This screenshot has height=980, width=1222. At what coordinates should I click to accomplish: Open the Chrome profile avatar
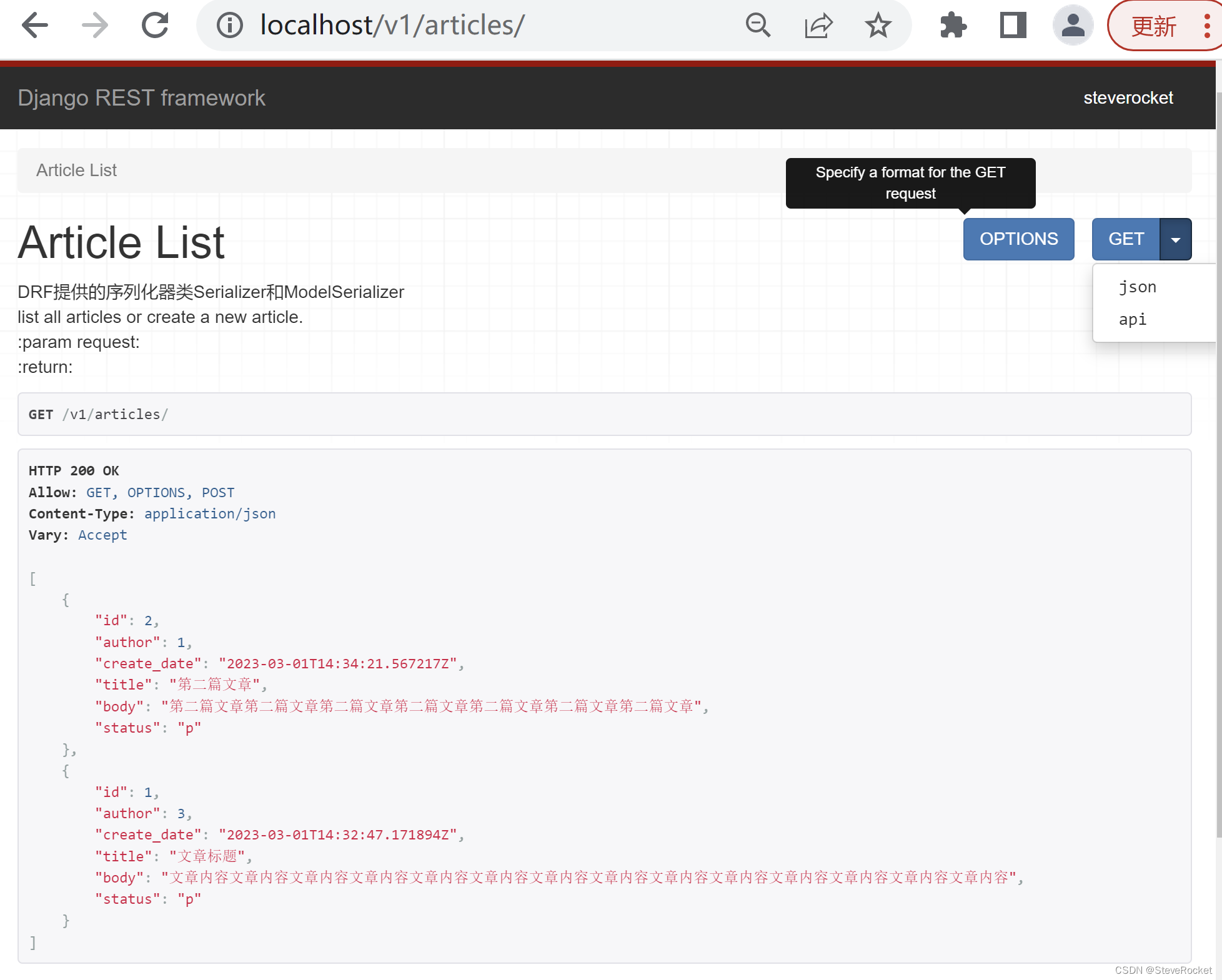[x=1073, y=26]
